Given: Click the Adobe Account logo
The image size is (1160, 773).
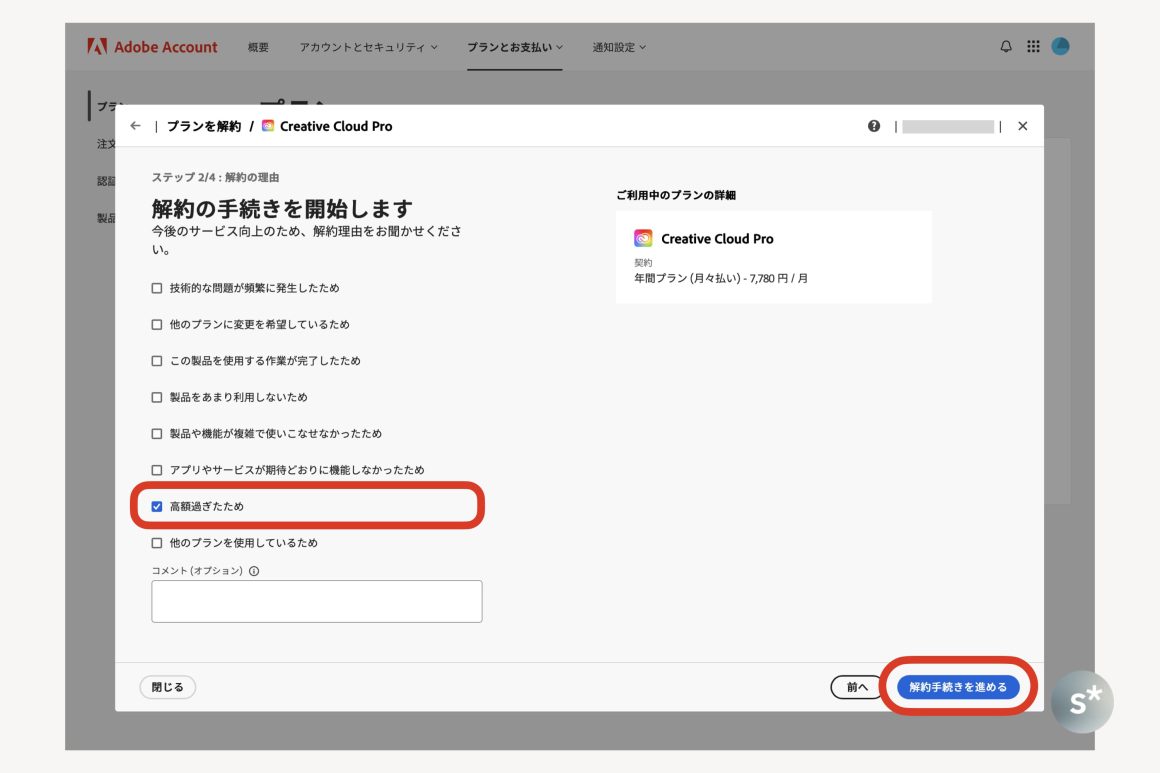Looking at the screenshot, I should pos(153,47).
